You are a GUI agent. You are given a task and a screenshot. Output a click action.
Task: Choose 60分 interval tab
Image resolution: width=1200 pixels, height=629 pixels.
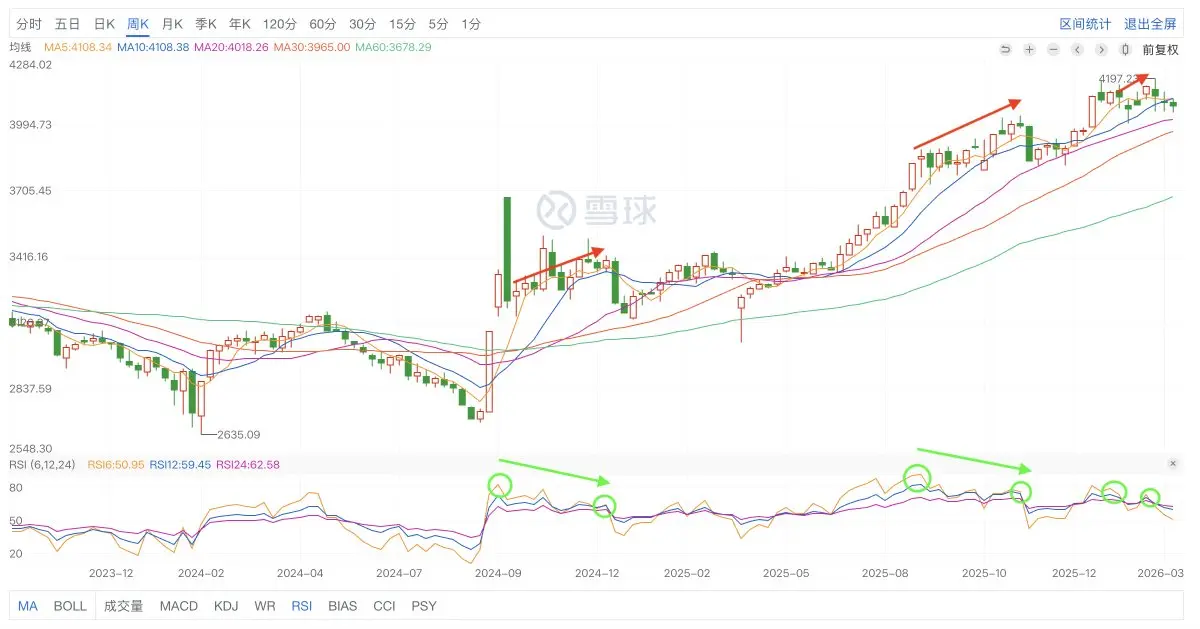pyautogui.click(x=323, y=23)
